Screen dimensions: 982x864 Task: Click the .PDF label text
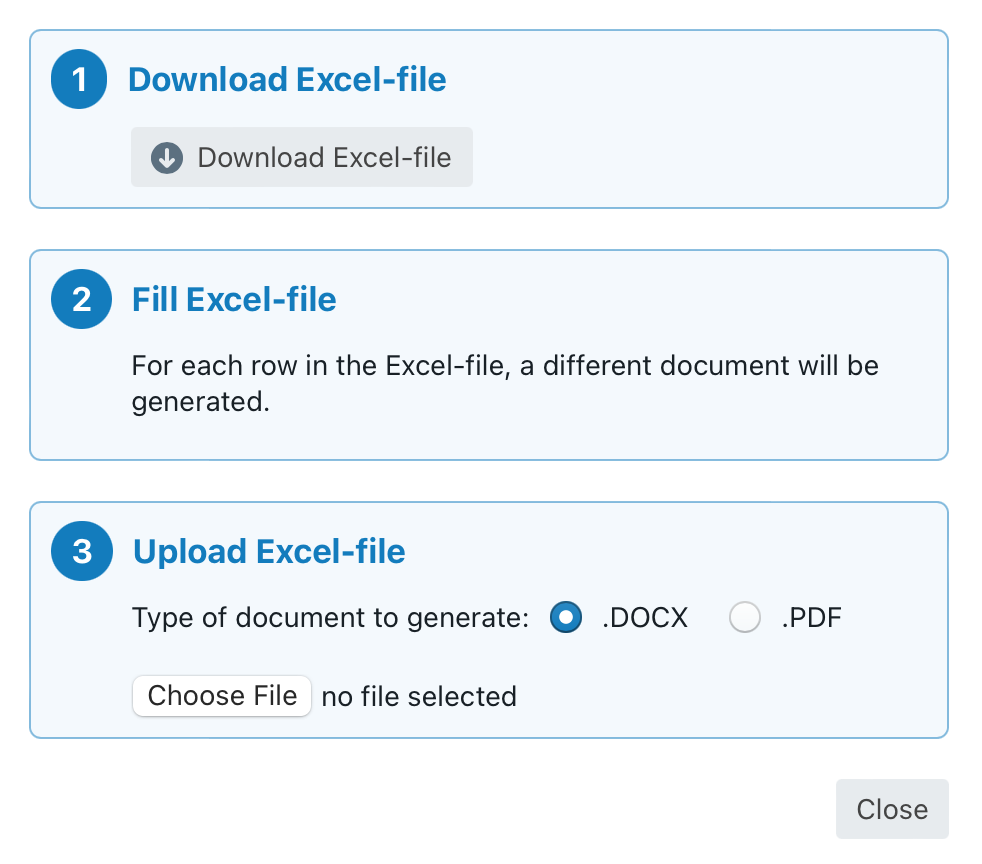(x=811, y=618)
